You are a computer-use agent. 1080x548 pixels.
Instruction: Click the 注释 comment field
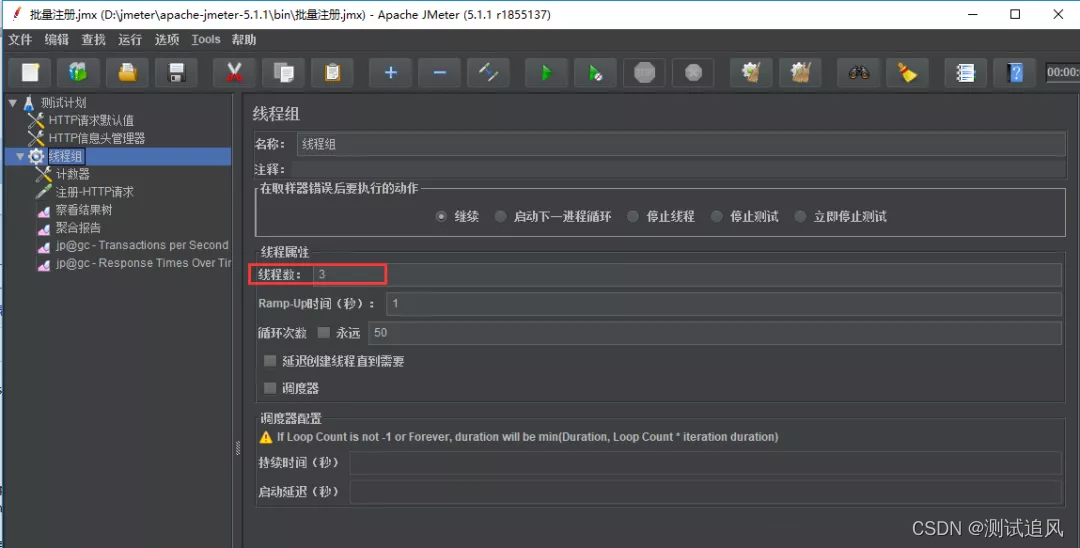coord(678,169)
